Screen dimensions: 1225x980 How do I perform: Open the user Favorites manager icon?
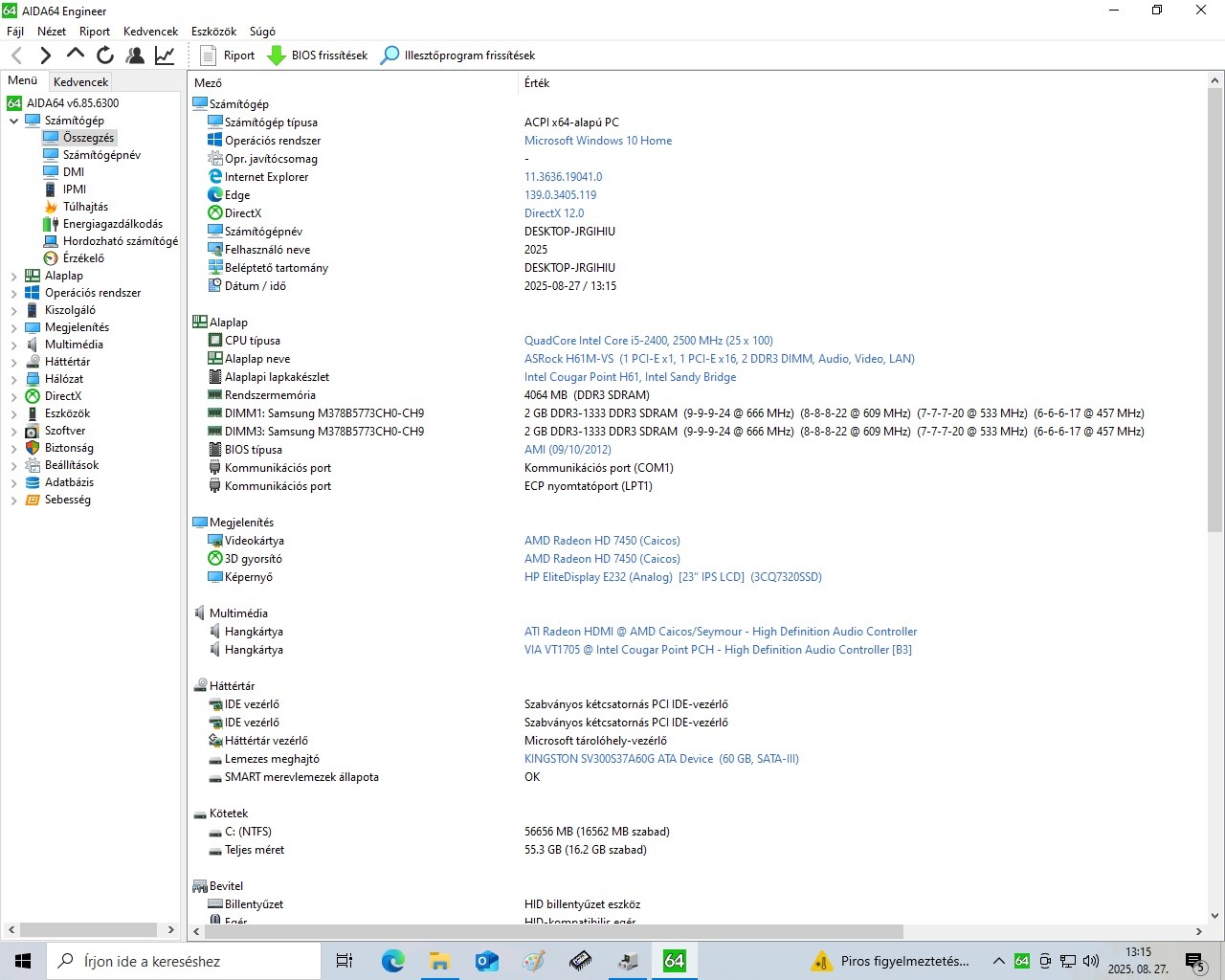click(x=135, y=56)
